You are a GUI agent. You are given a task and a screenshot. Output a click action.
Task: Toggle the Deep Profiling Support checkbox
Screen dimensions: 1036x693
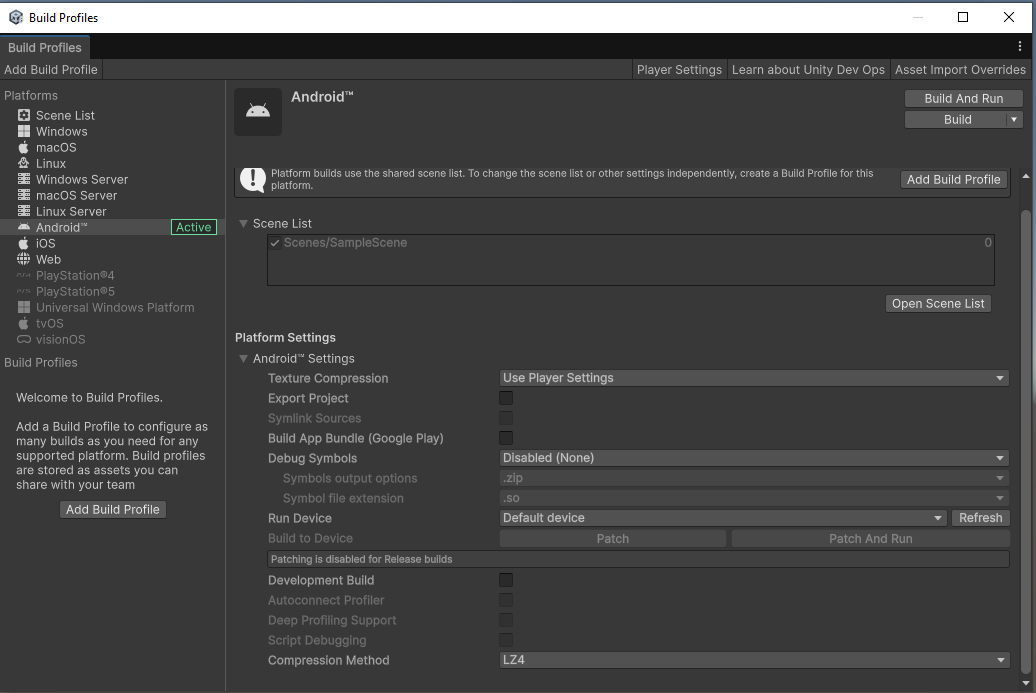click(x=506, y=620)
